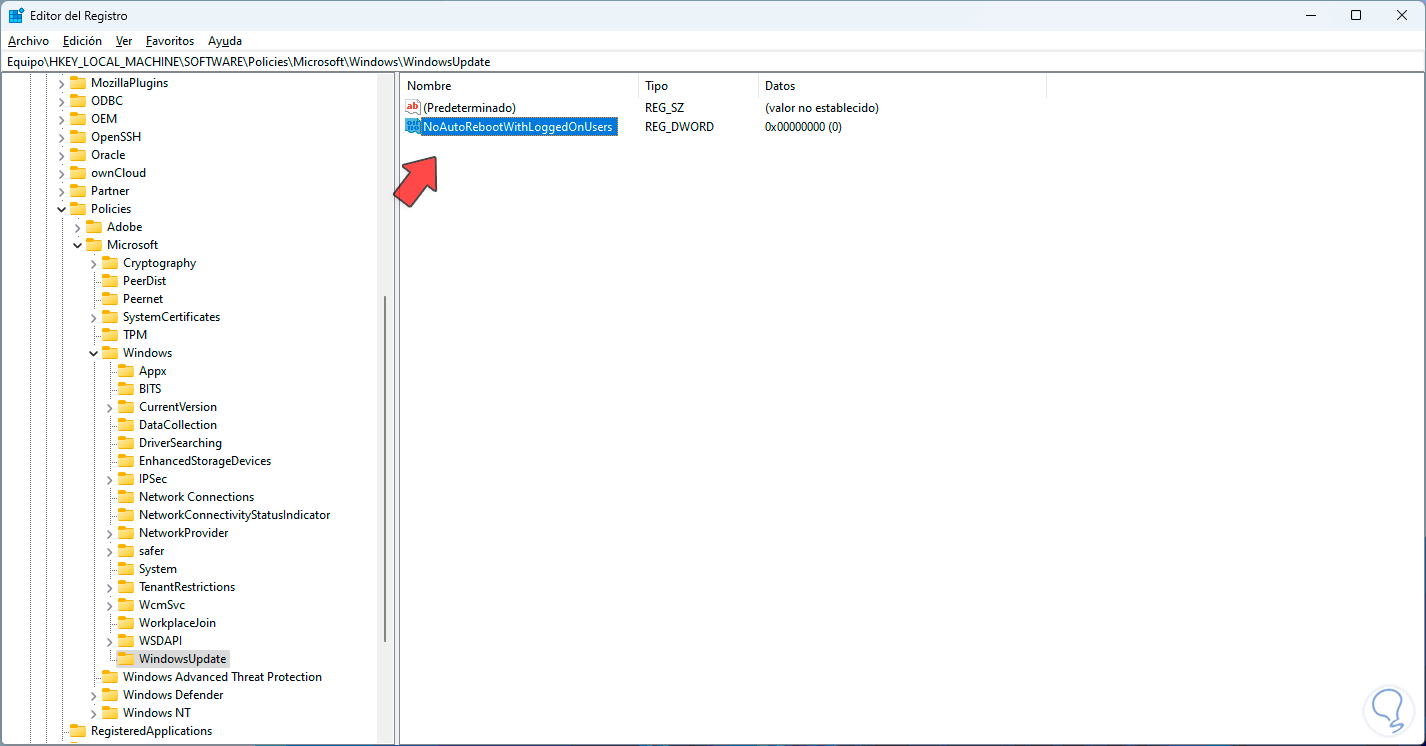Open the Favoritos menu
Viewport: 1426px width, 746px height.
pos(170,41)
